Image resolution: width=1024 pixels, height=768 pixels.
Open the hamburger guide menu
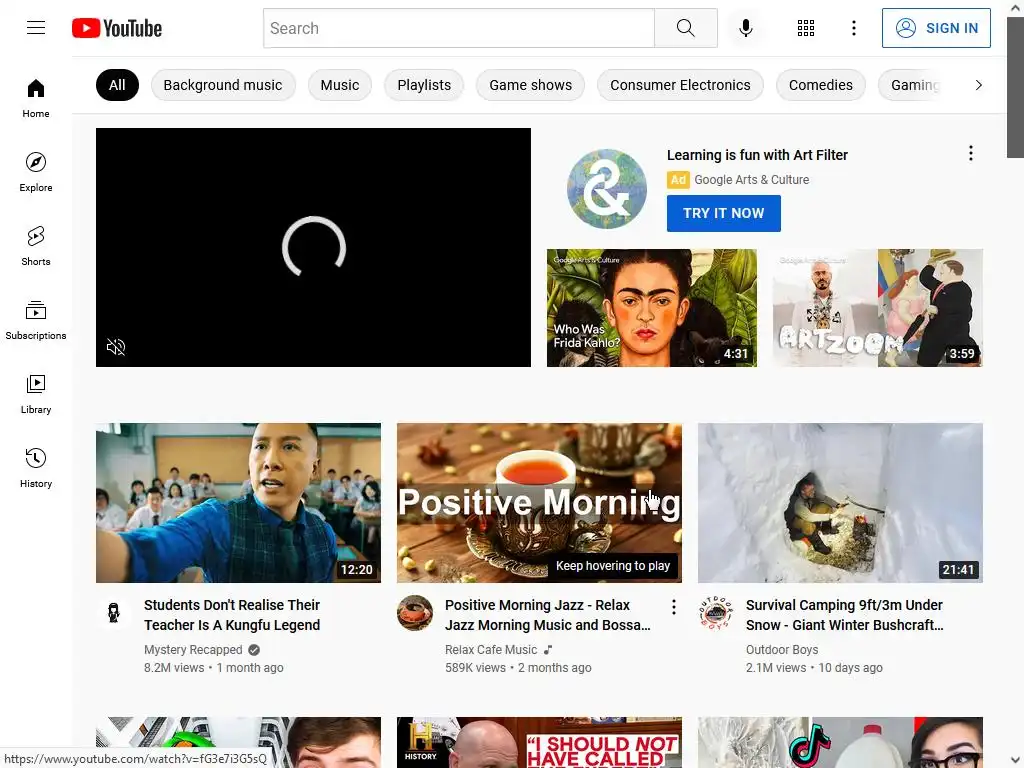point(36,27)
